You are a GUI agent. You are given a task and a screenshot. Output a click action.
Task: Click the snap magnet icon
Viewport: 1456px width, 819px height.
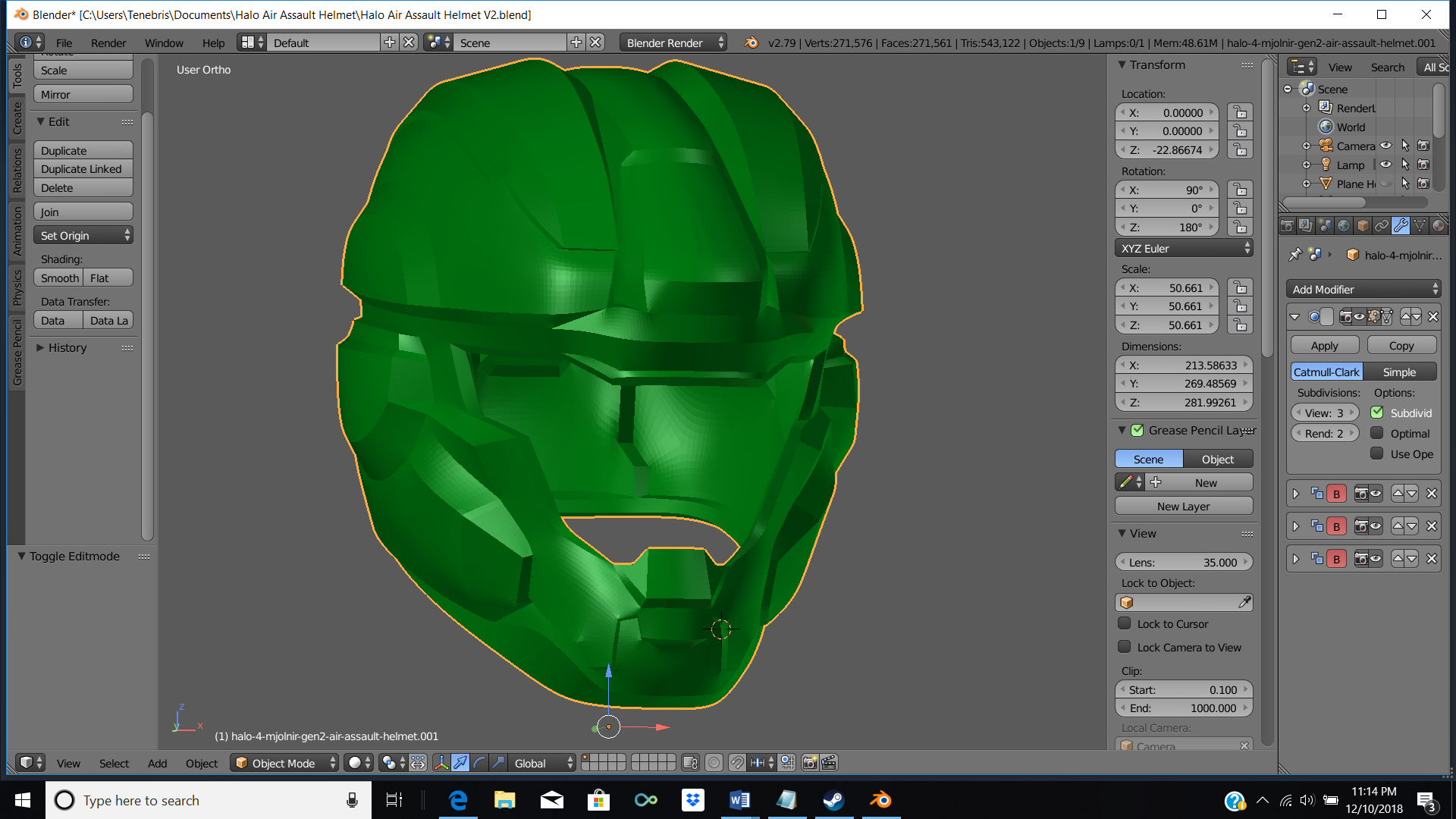click(736, 763)
